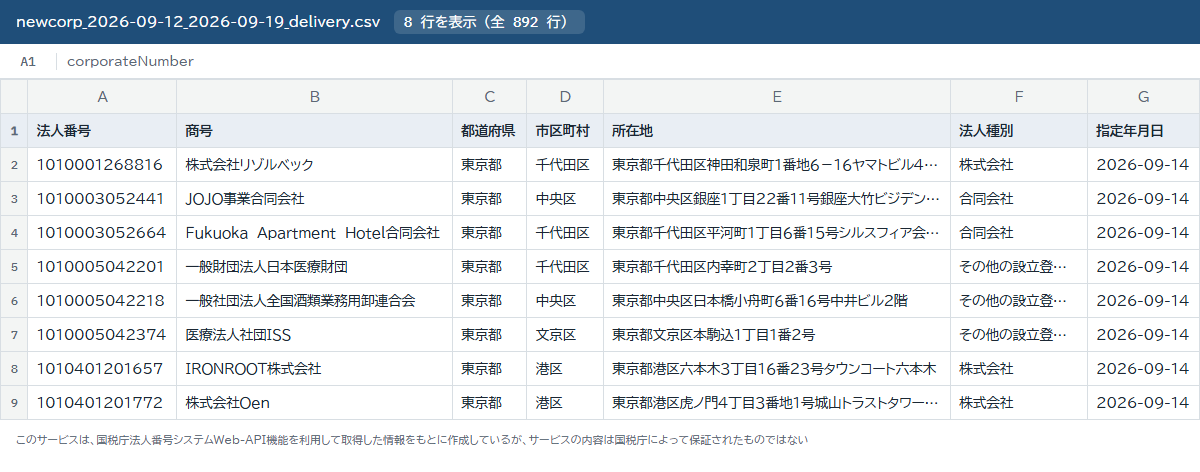Click 文京区 city cell
This screenshot has height=472, width=1200.
tap(565, 335)
